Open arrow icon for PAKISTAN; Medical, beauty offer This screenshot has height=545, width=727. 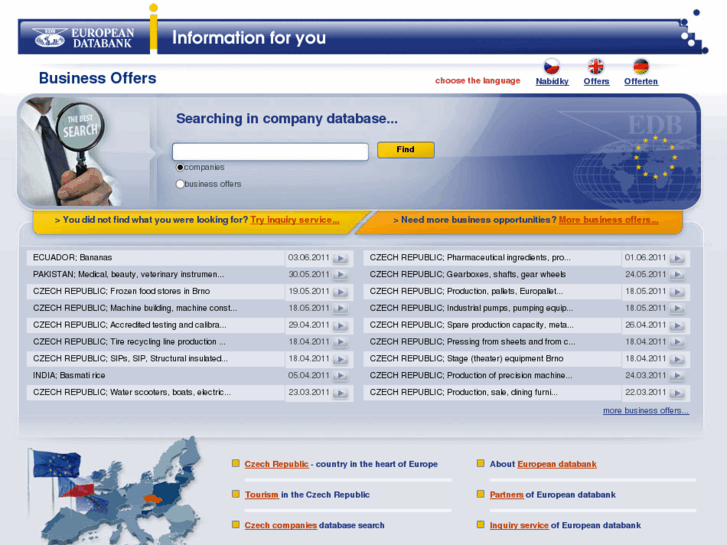coord(341,275)
